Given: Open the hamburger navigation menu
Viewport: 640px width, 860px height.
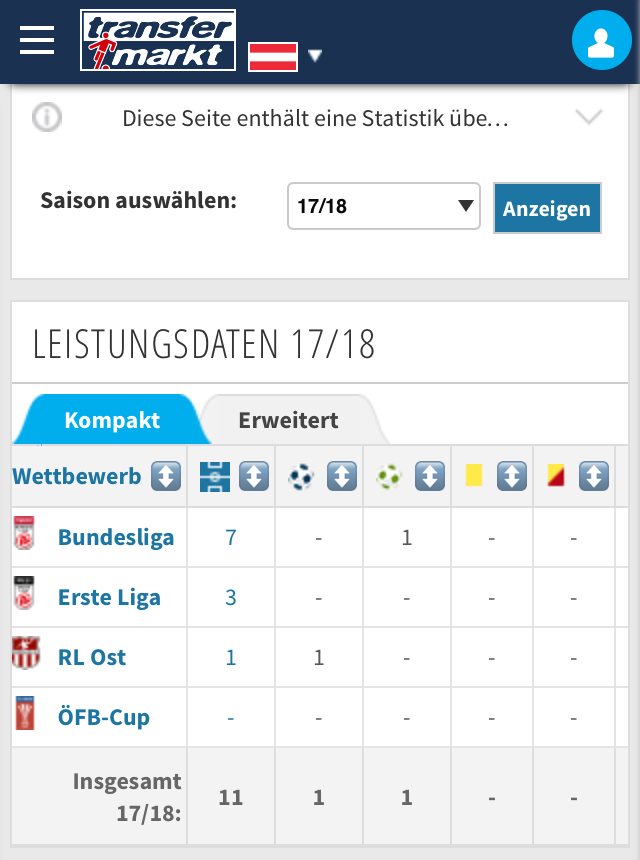Looking at the screenshot, I should tap(37, 40).
